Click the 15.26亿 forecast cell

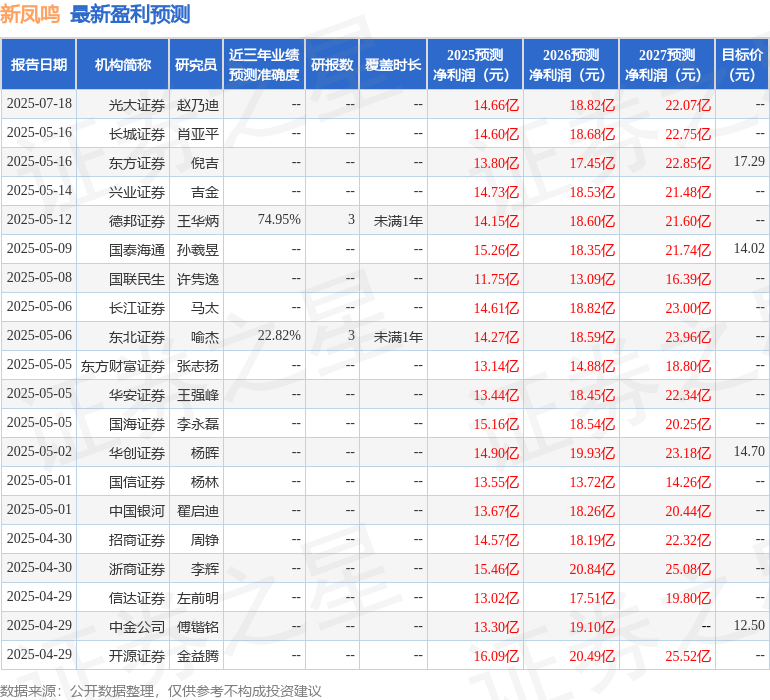coord(496,250)
